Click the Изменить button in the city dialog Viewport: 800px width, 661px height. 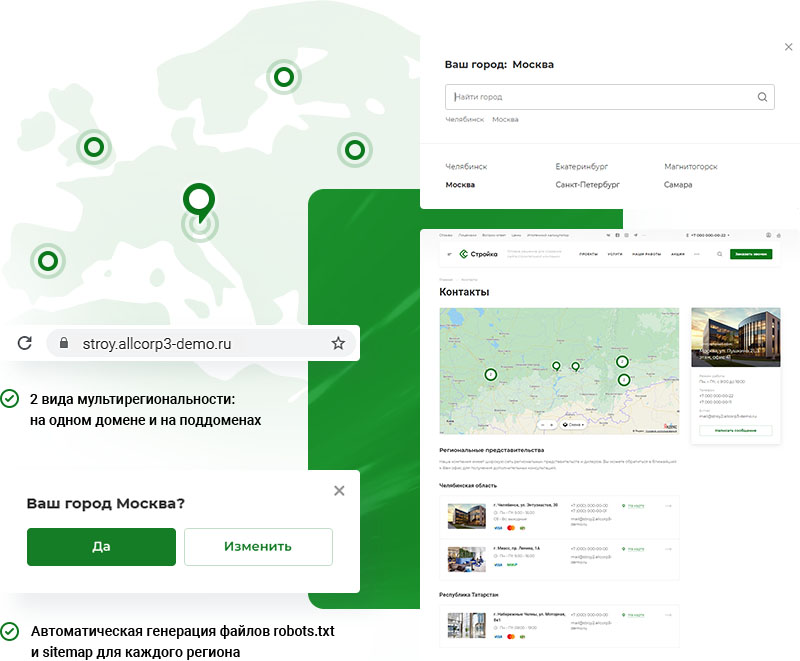(258, 547)
